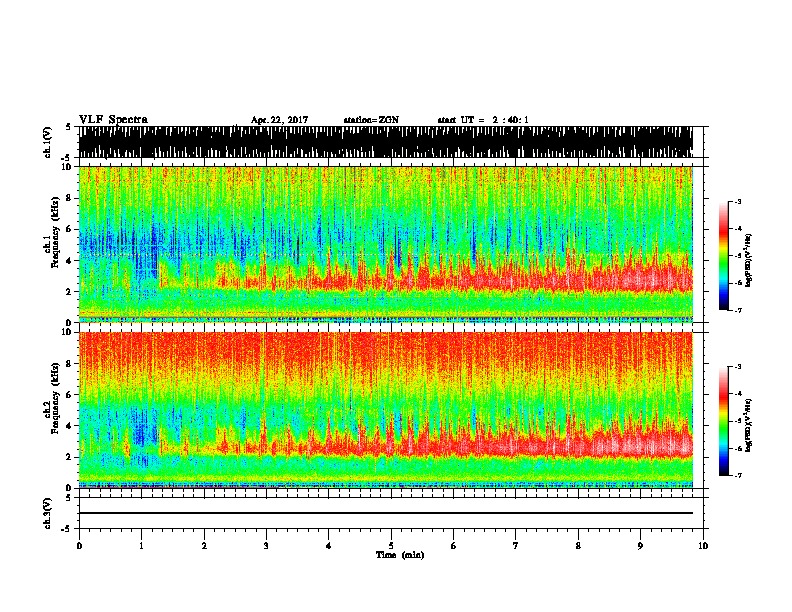The image size is (792, 612).
Task: Click ch.1 frequency tick label "10"
Action: pyautogui.click(x=69, y=167)
